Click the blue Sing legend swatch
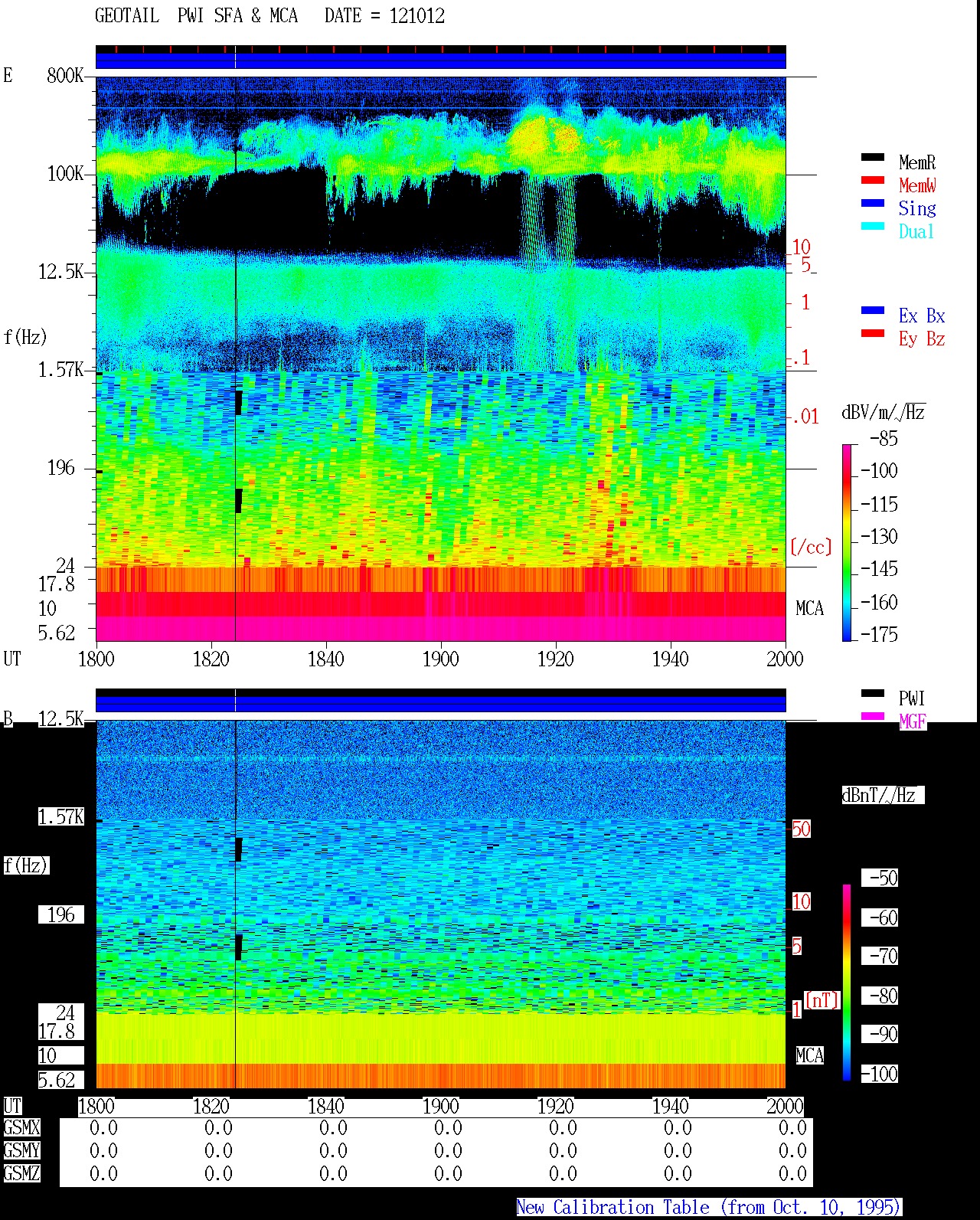Image resolution: width=980 pixels, height=1220 pixels. click(x=873, y=203)
